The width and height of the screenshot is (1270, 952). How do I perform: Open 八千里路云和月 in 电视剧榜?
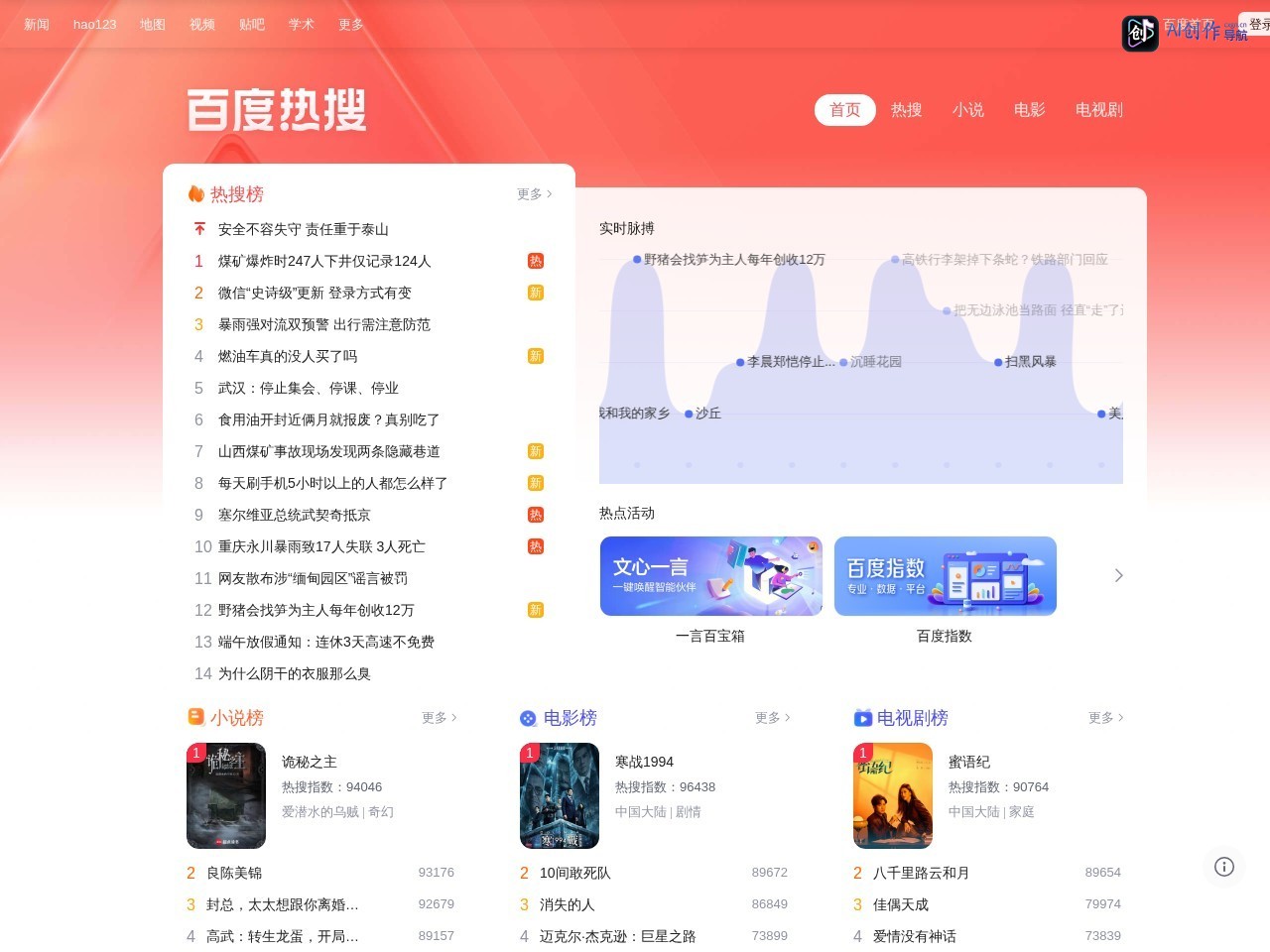click(922, 873)
